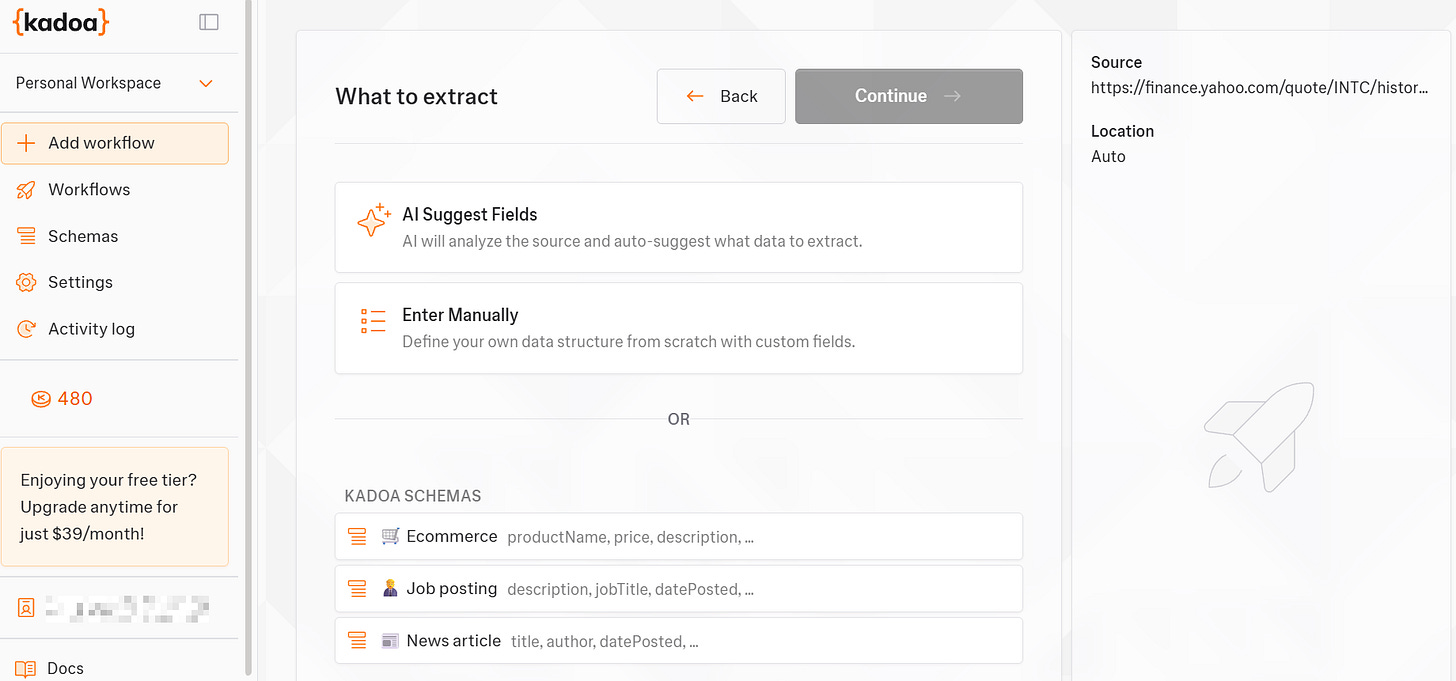Click the Enter Manually list icon
1456x681 pixels.
click(373, 321)
